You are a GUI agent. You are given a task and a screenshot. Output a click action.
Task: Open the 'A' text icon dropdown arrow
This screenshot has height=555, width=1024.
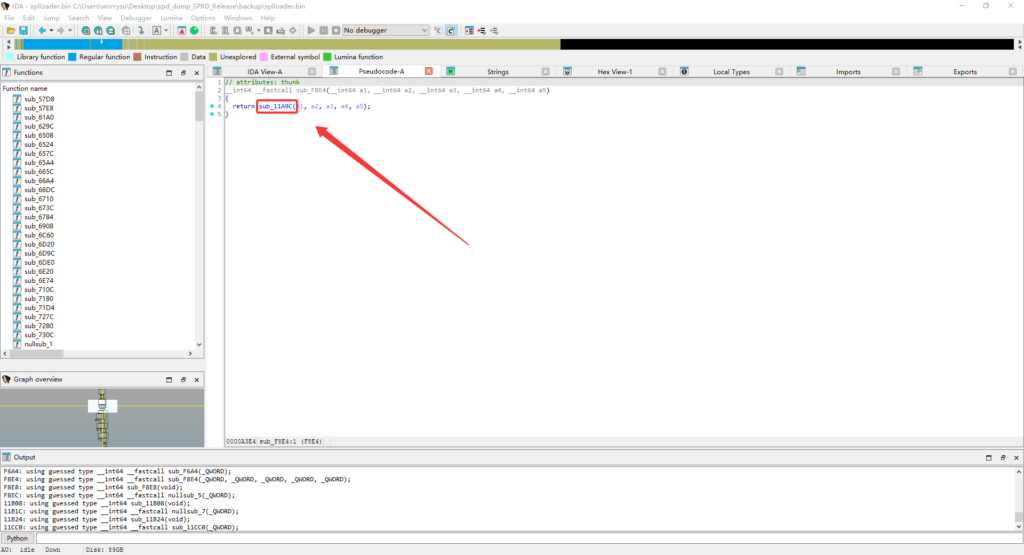166,30
